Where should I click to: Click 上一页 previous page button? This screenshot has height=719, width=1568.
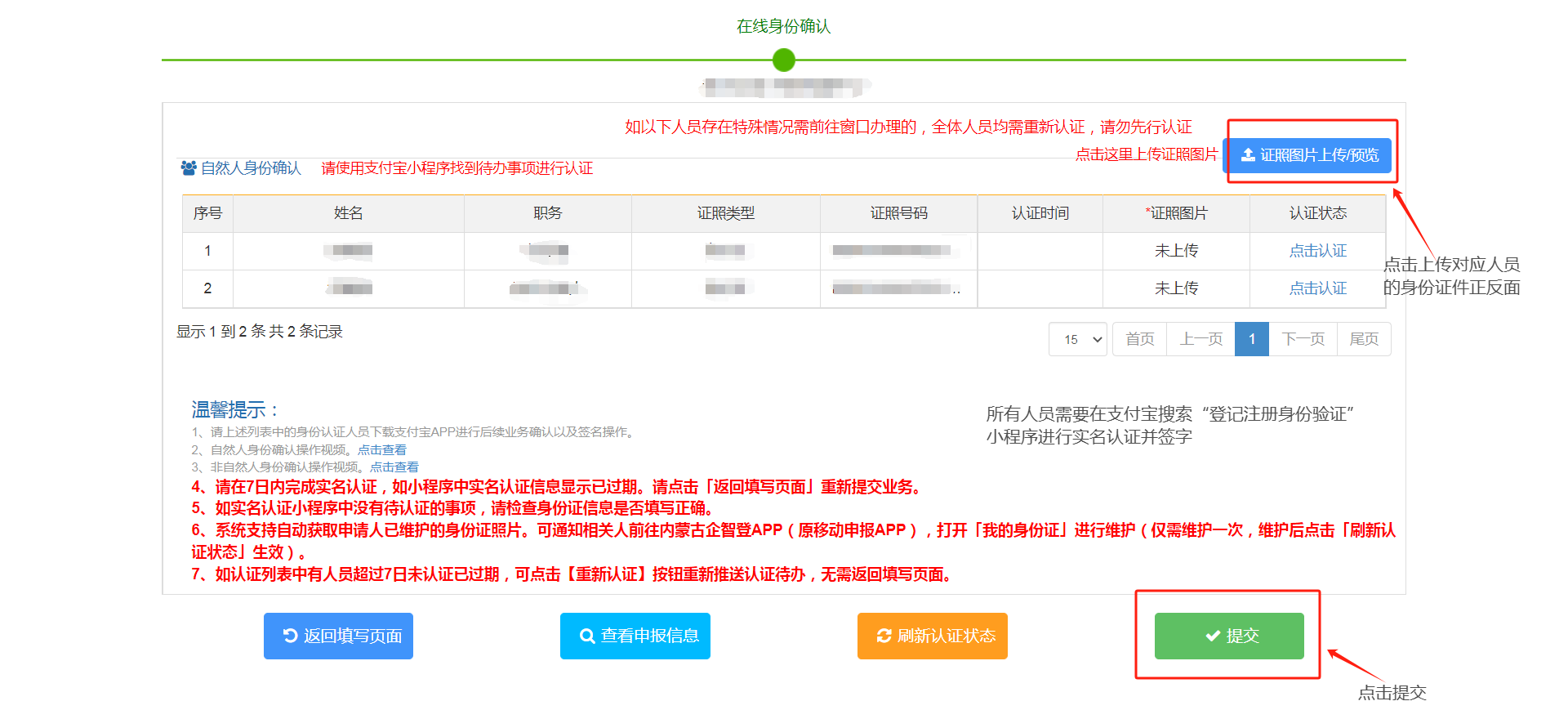(x=1200, y=339)
